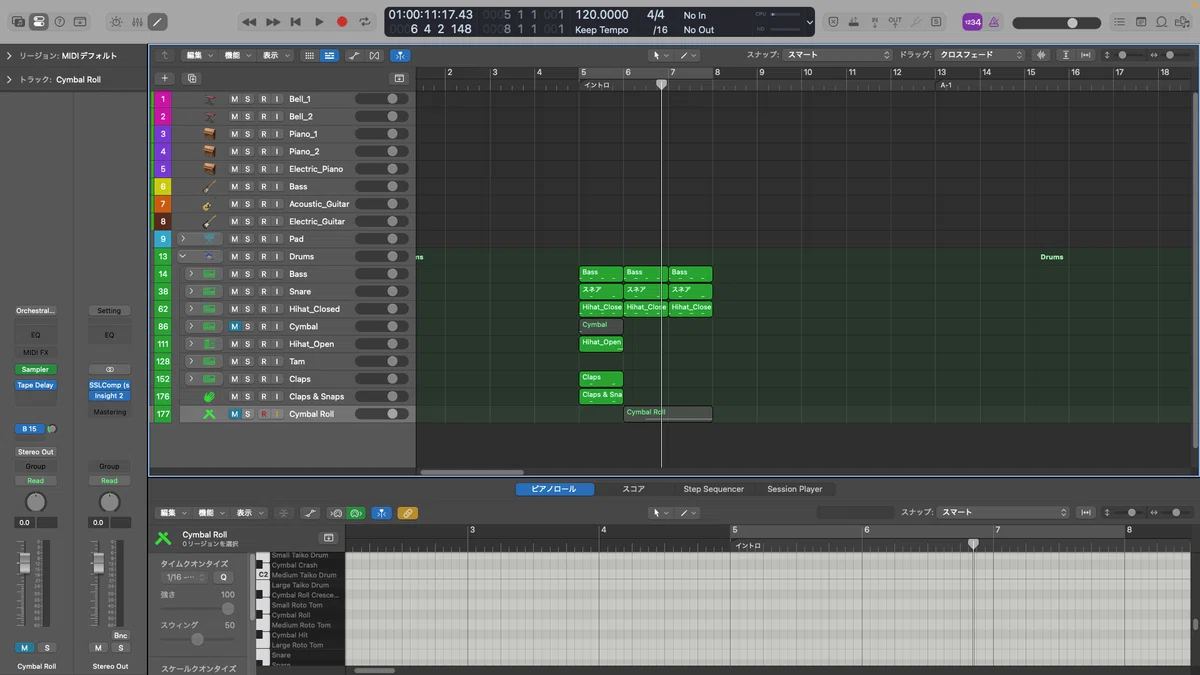This screenshot has height=675, width=1200.
Task: Collapse the Drums track stack
Action: (183, 257)
